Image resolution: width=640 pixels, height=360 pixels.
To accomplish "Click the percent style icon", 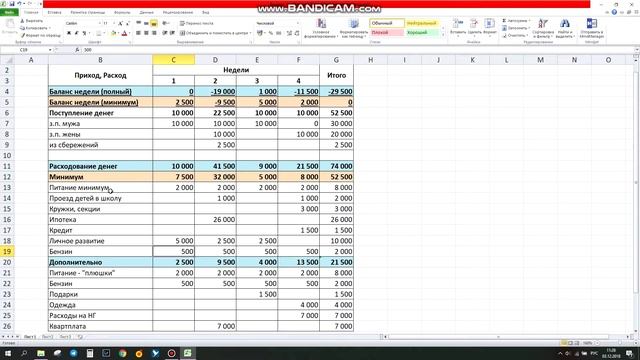I will [x=271, y=33].
